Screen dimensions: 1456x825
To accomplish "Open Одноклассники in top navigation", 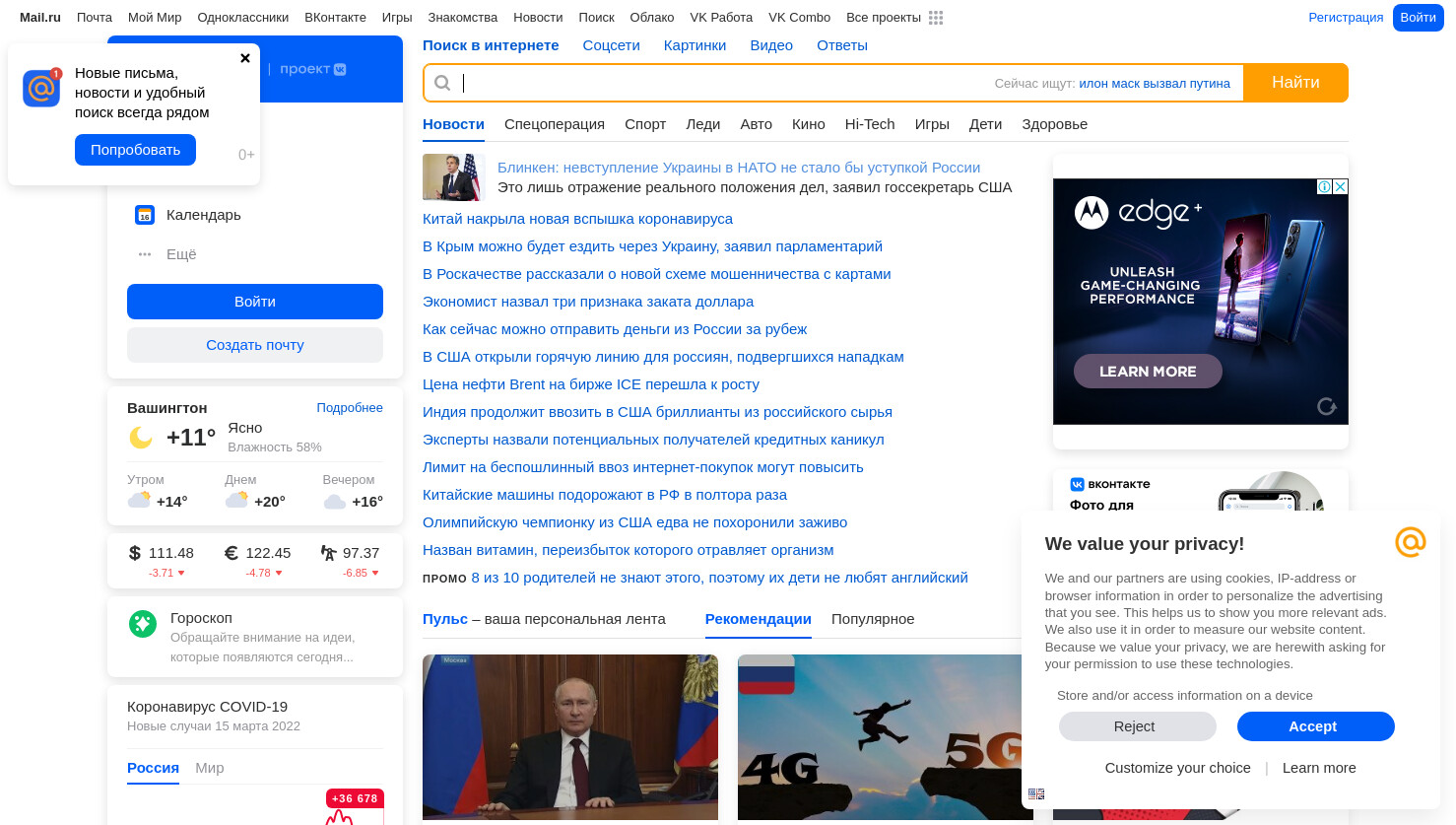I will 243,18.
